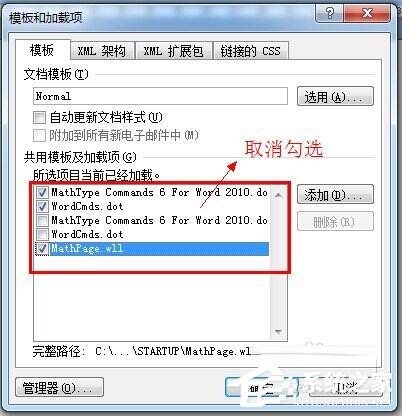
Task: Close the 模板和加载项 dialog
Action: point(367,13)
